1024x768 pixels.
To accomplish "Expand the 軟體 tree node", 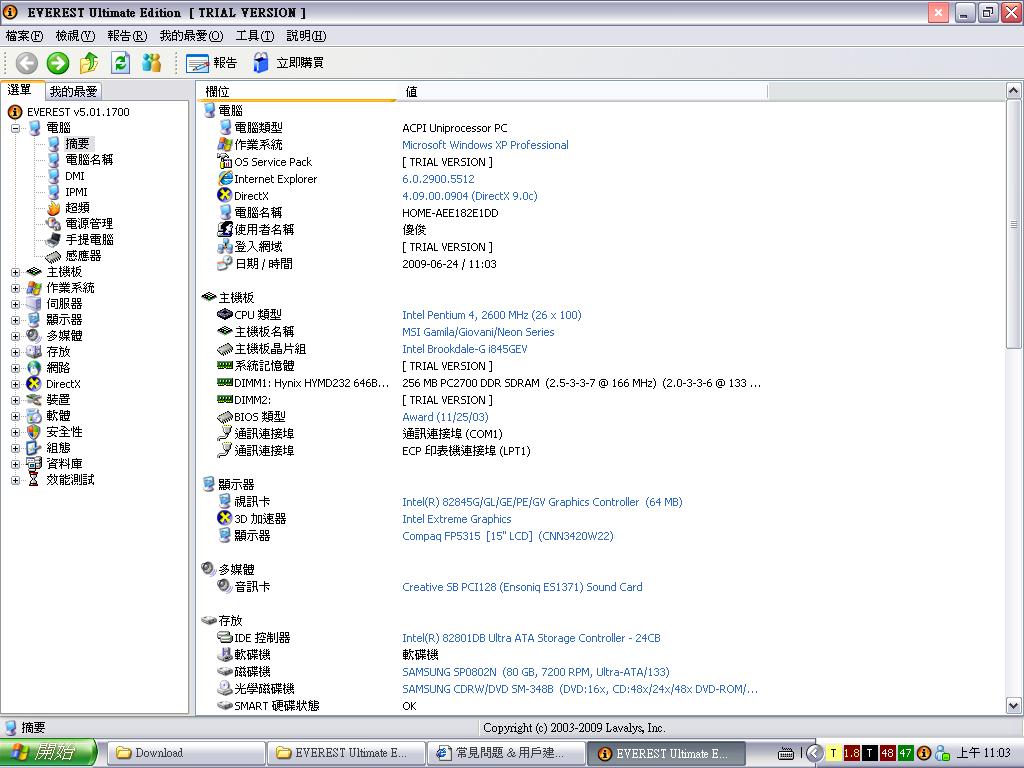I will pos(15,416).
